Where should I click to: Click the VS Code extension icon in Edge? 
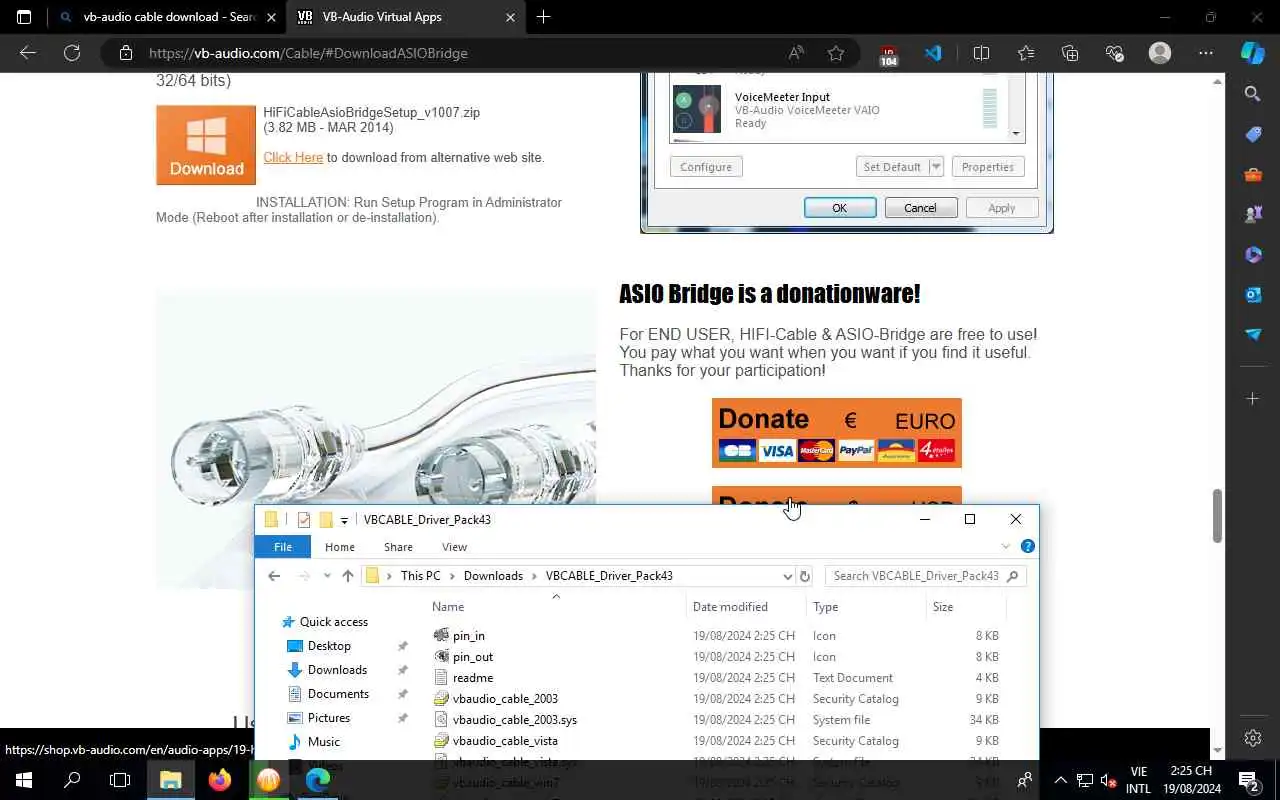pyautogui.click(x=933, y=53)
